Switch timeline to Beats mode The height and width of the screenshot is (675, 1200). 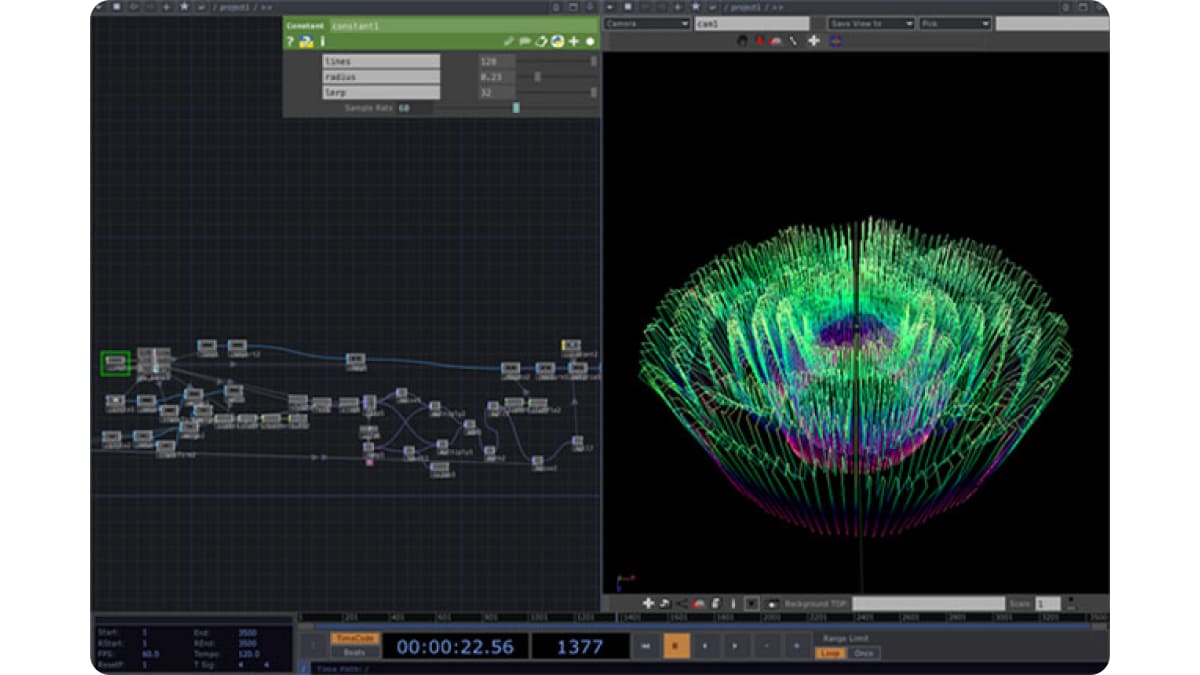(x=355, y=652)
